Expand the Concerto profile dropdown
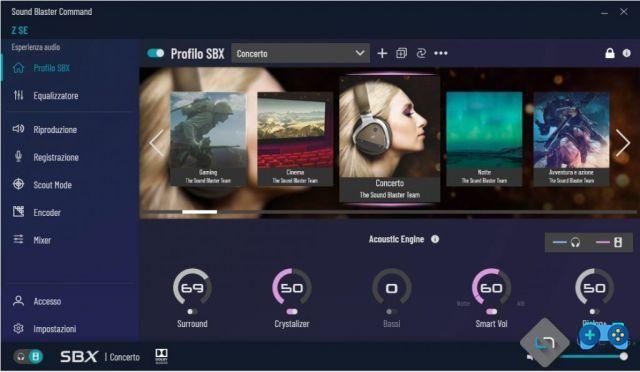The width and height of the screenshot is (640, 372). 301,53
